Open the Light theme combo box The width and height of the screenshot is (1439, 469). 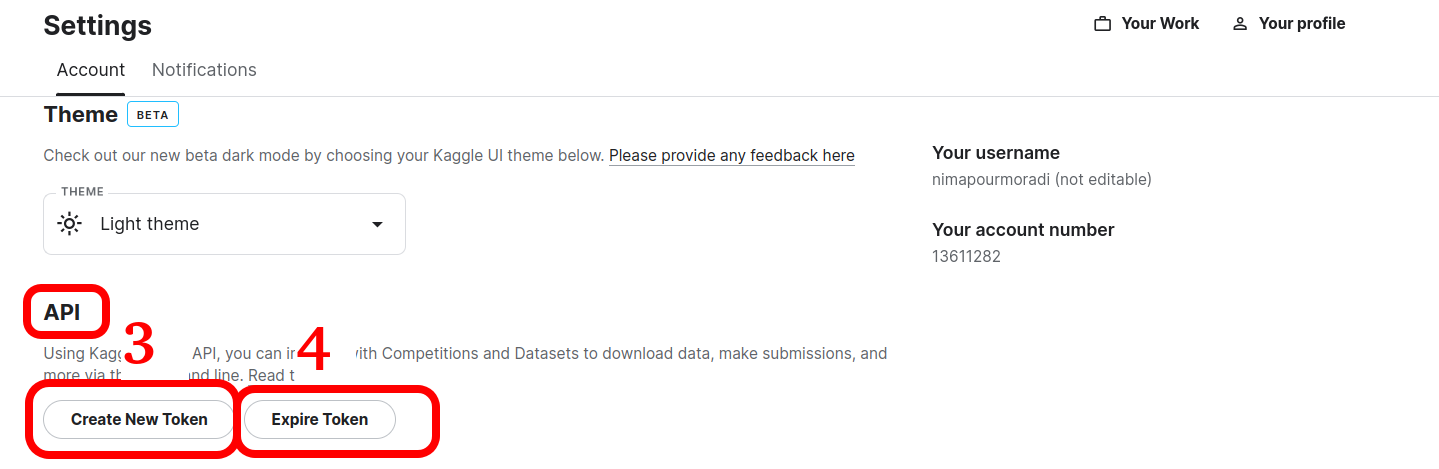(x=224, y=224)
